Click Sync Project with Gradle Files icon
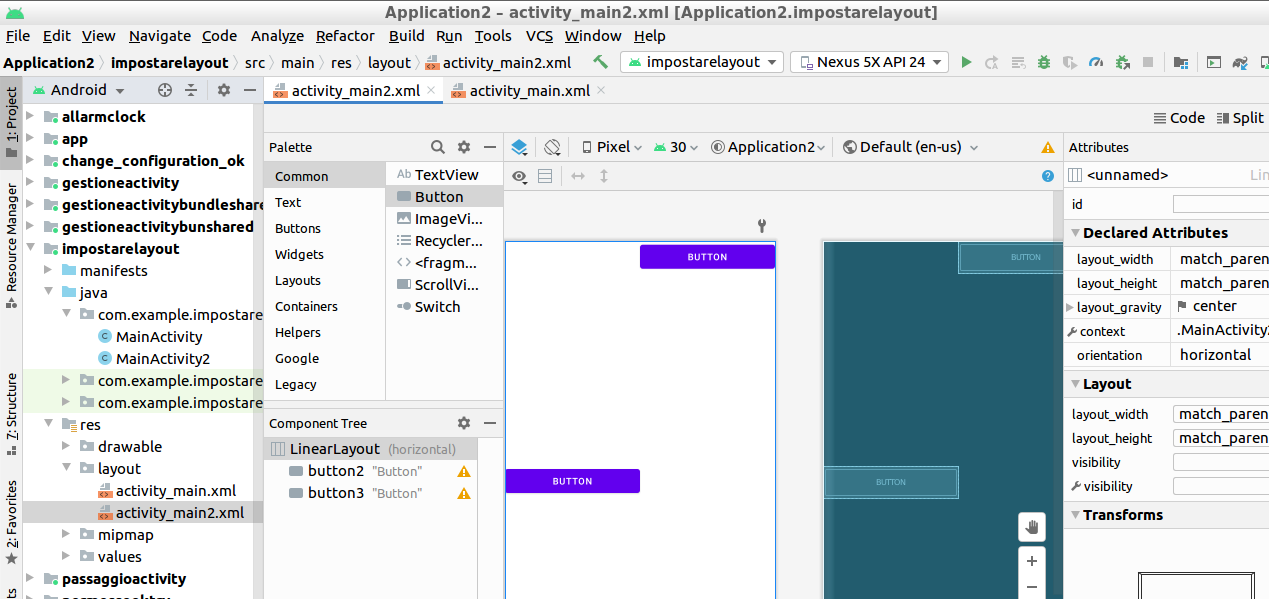This screenshot has height=599, width=1269. click(1241, 62)
